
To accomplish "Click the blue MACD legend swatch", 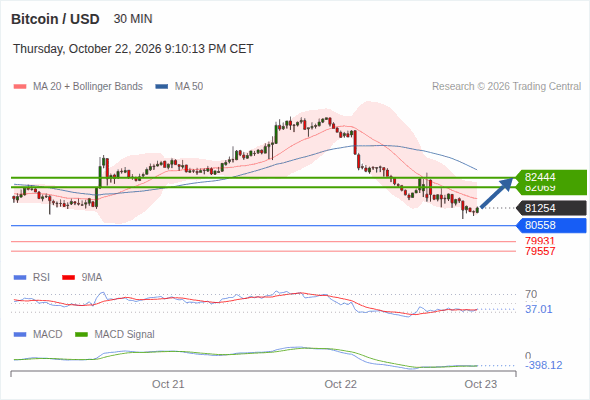I will click(x=20, y=335).
